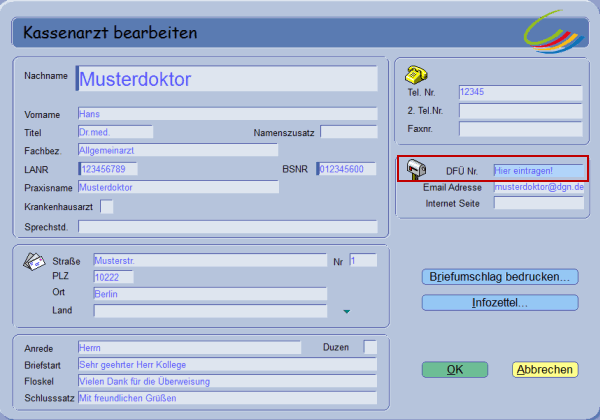Click the address card icon next to Straße

[31, 263]
